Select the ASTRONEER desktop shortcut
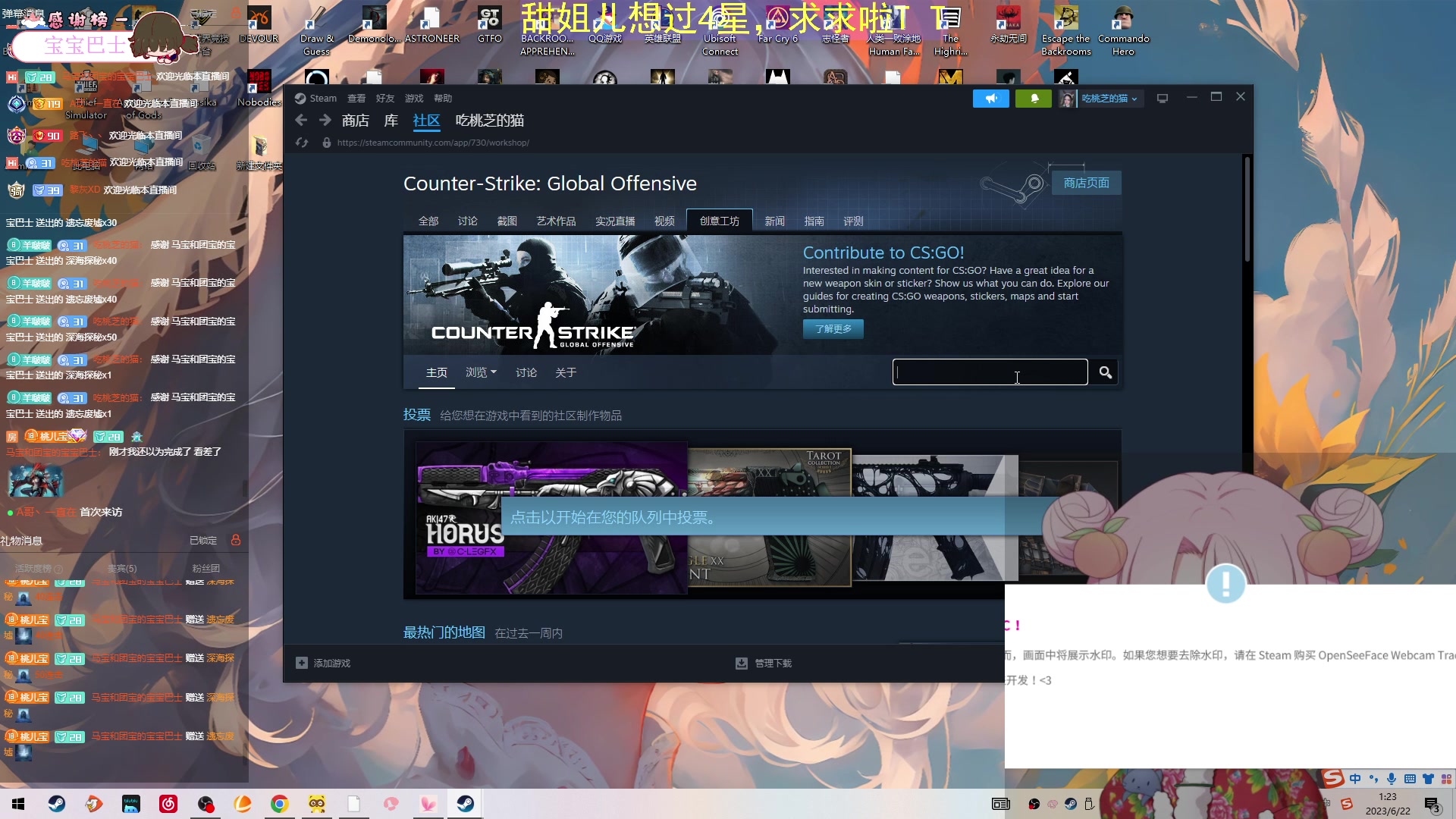1456x819 pixels. [432, 25]
